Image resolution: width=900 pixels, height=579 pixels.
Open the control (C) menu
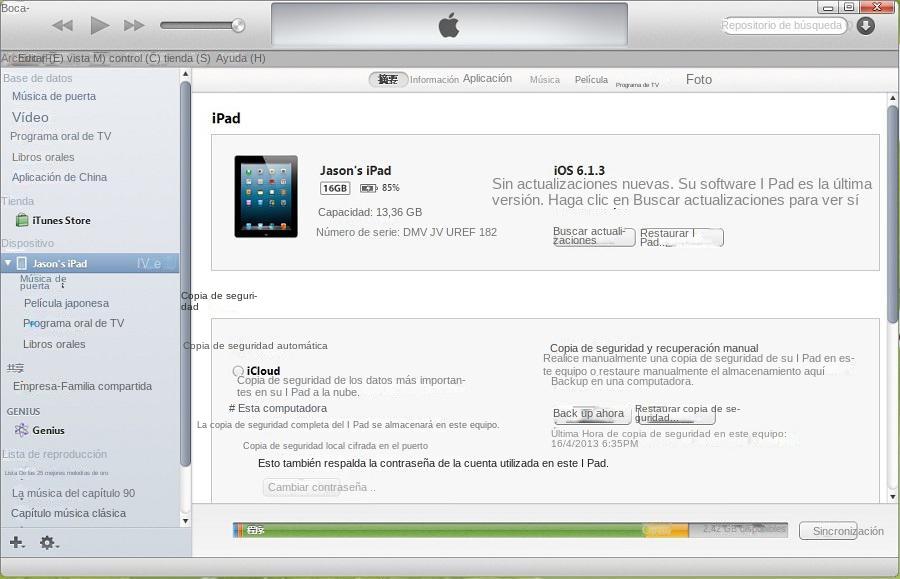point(134,58)
